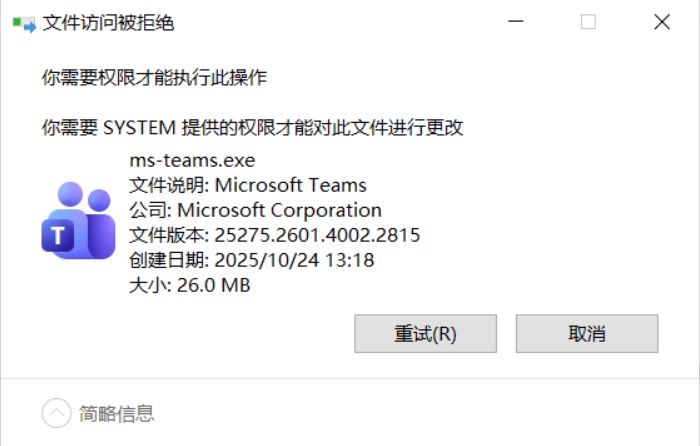The height and width of the screenshot is (446, 700).
Task: Click the 创建日期 2025/10/24 line
Action: click(251, 261)
